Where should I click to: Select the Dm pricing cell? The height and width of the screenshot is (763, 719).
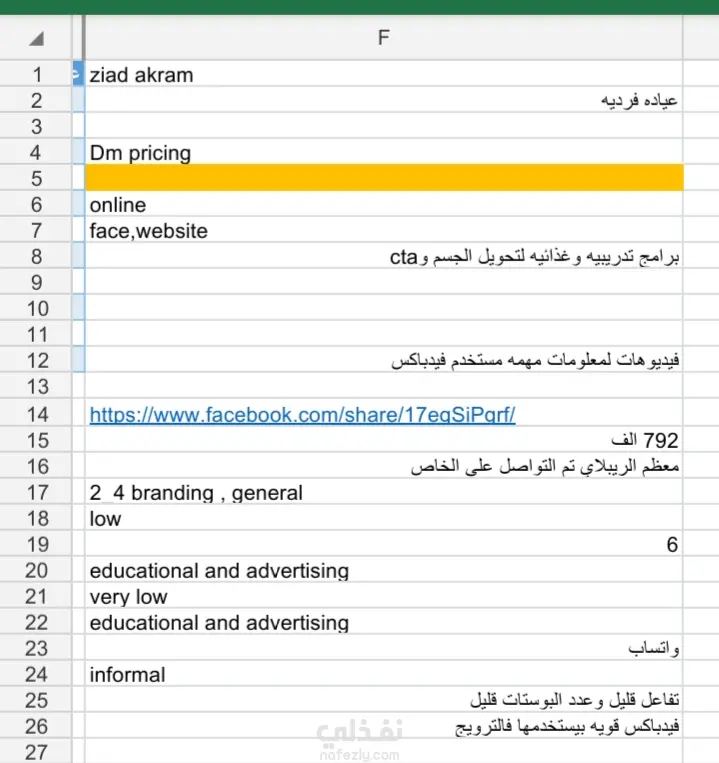(x=384, y=152)
